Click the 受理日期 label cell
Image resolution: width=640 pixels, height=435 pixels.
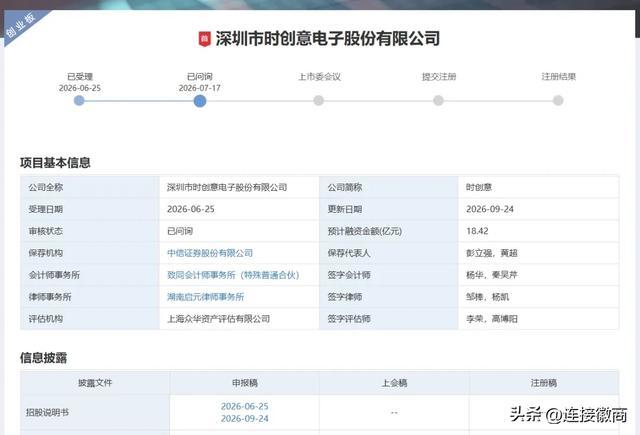(90, 209)
